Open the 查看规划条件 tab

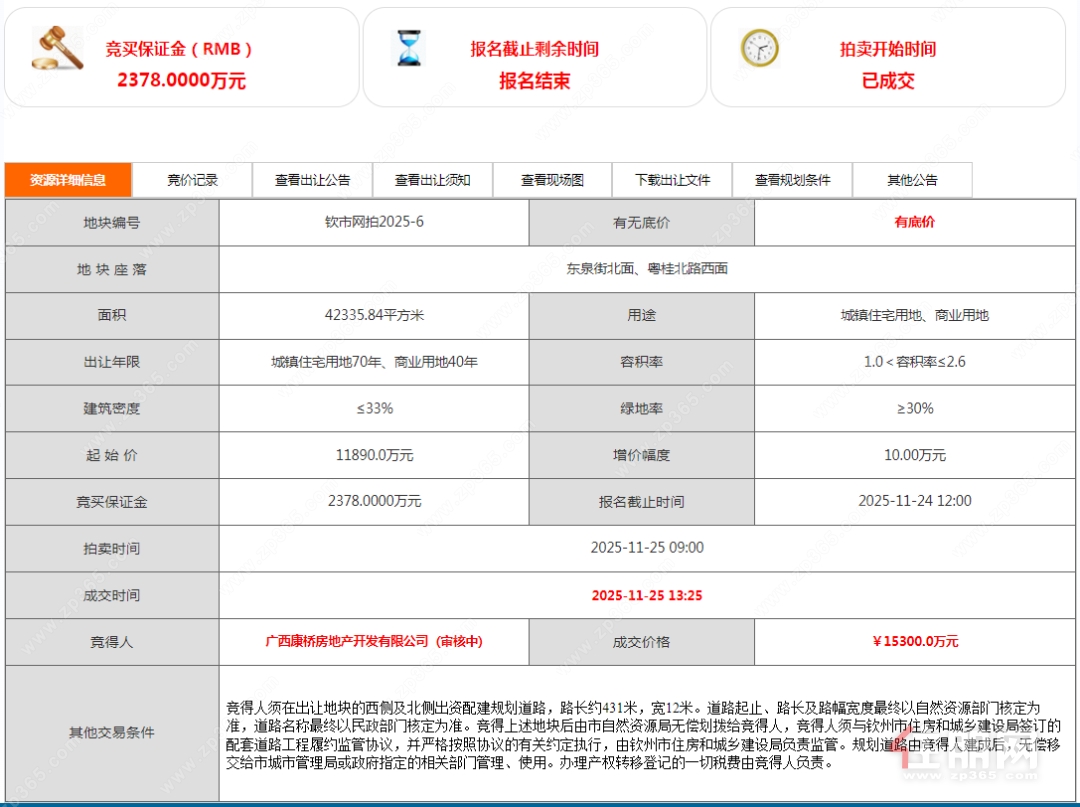coord(792,180)
